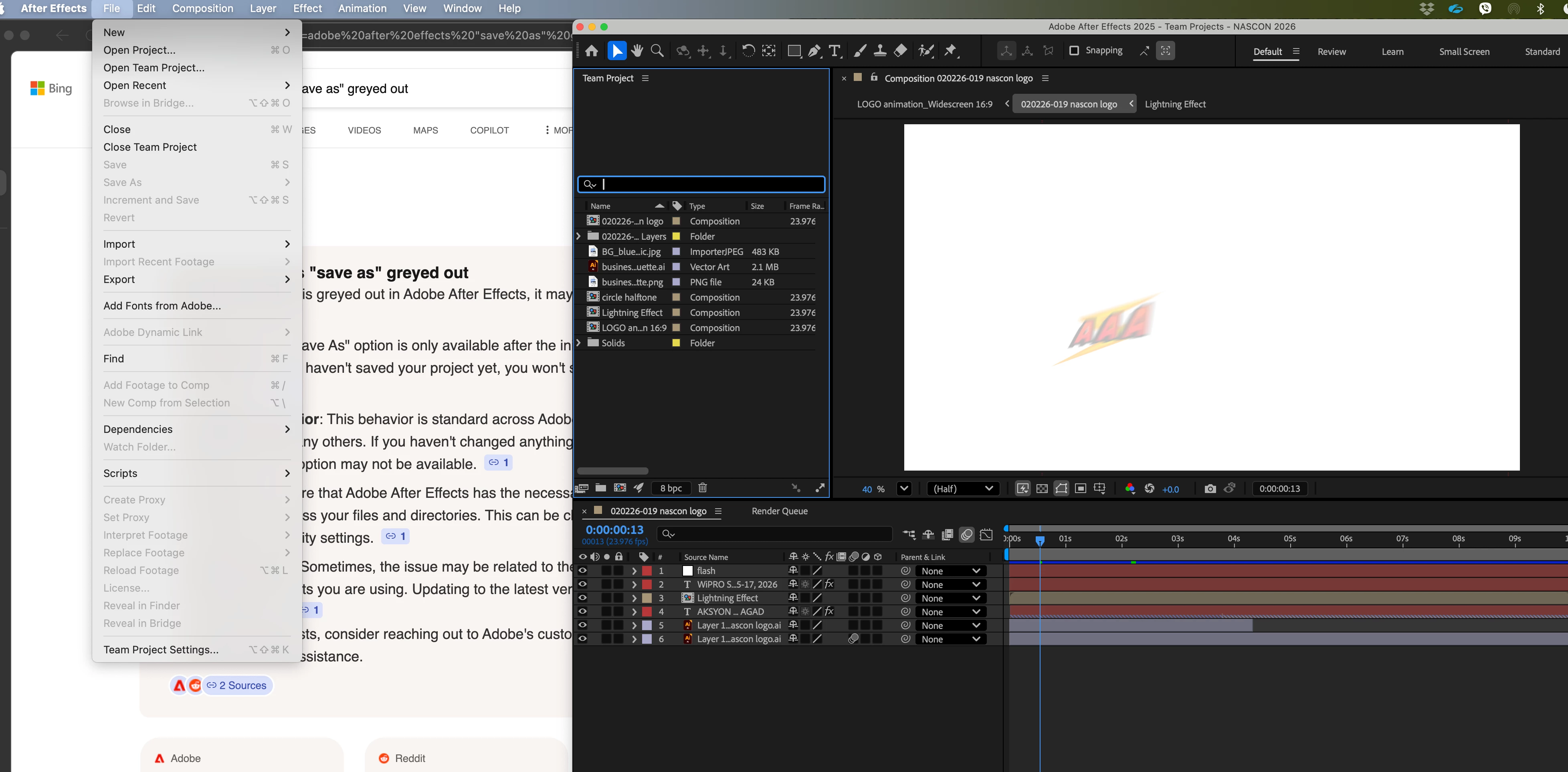
Task: Click the yellow label swatch of Solids folder
Action: tap(676, 343)
